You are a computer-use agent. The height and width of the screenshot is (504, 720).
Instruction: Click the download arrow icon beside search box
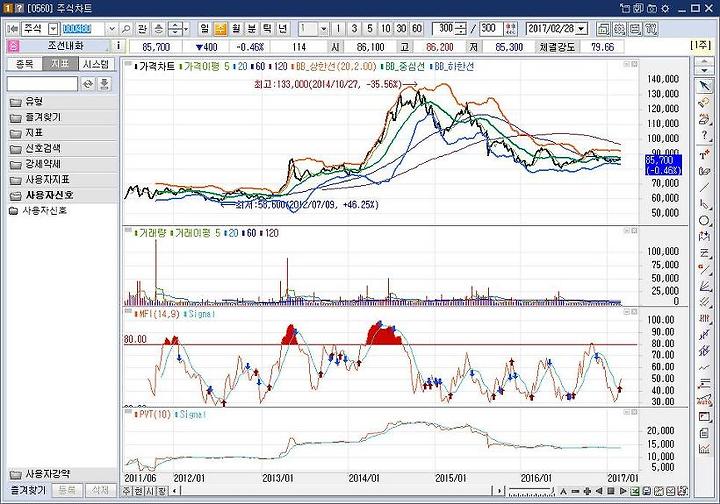coord(104,84)
